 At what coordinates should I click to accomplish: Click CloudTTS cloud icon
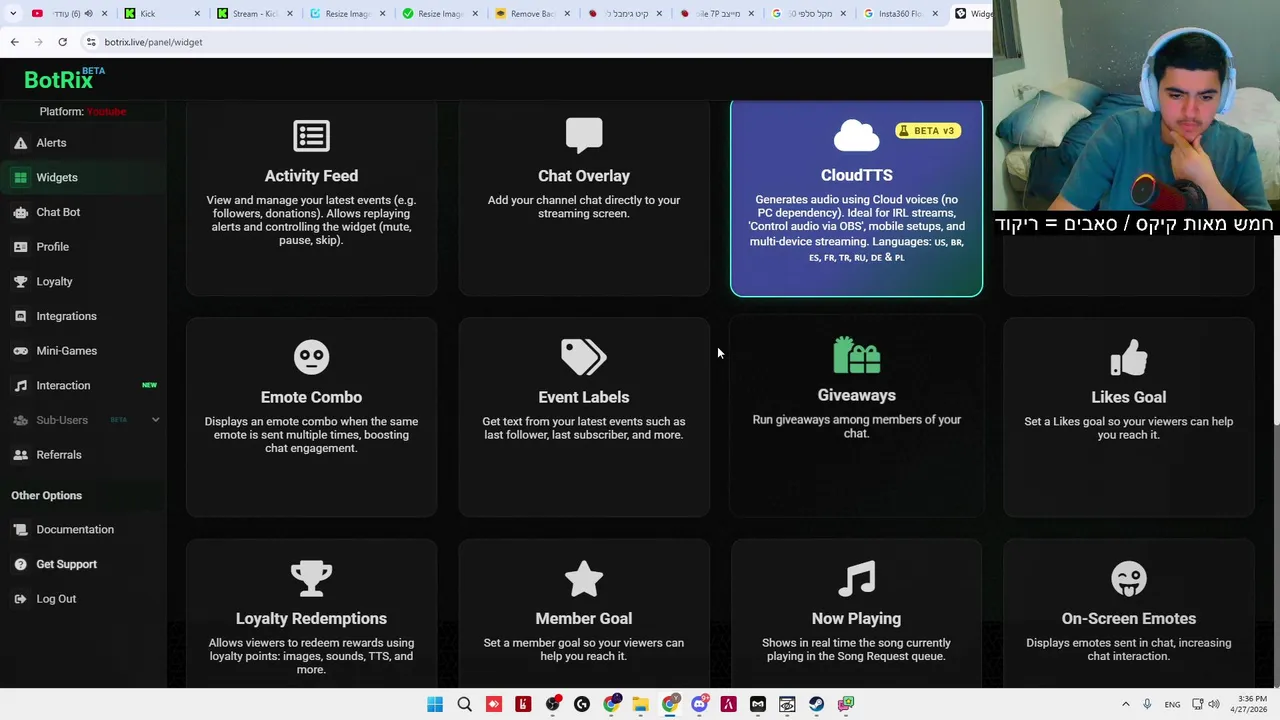pos(856,135)
